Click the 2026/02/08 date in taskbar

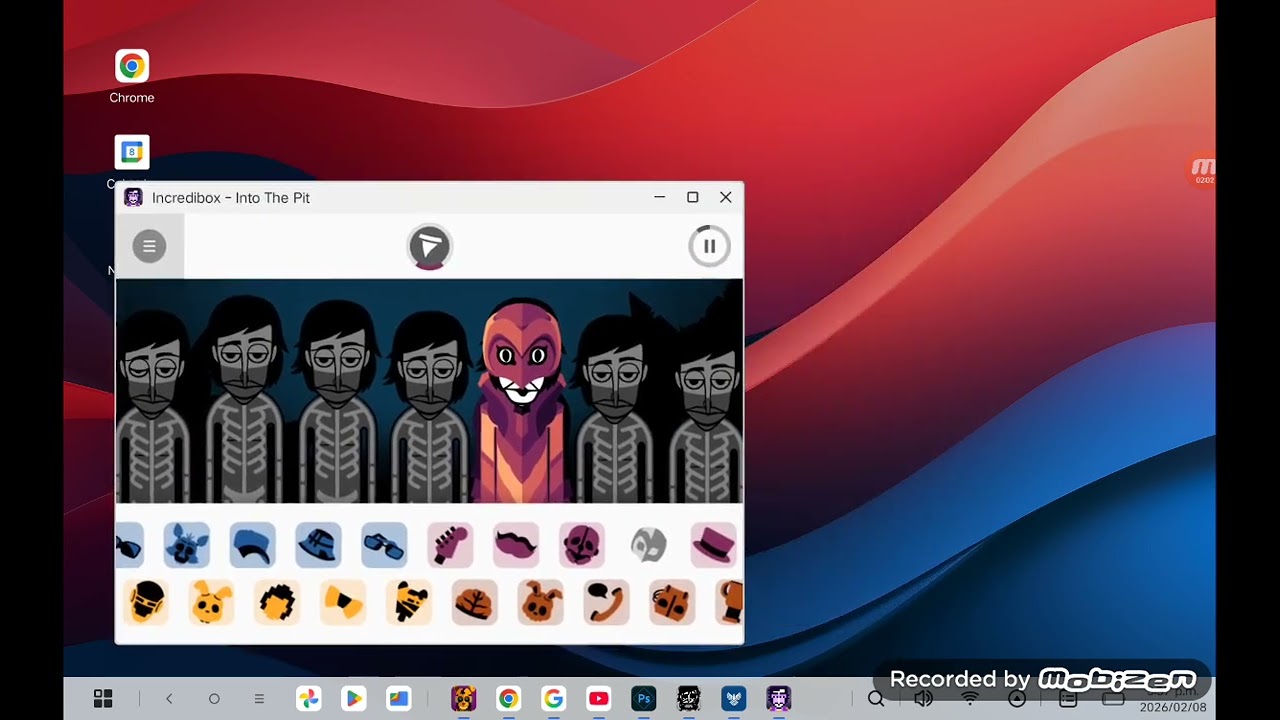click(1173, 708)
